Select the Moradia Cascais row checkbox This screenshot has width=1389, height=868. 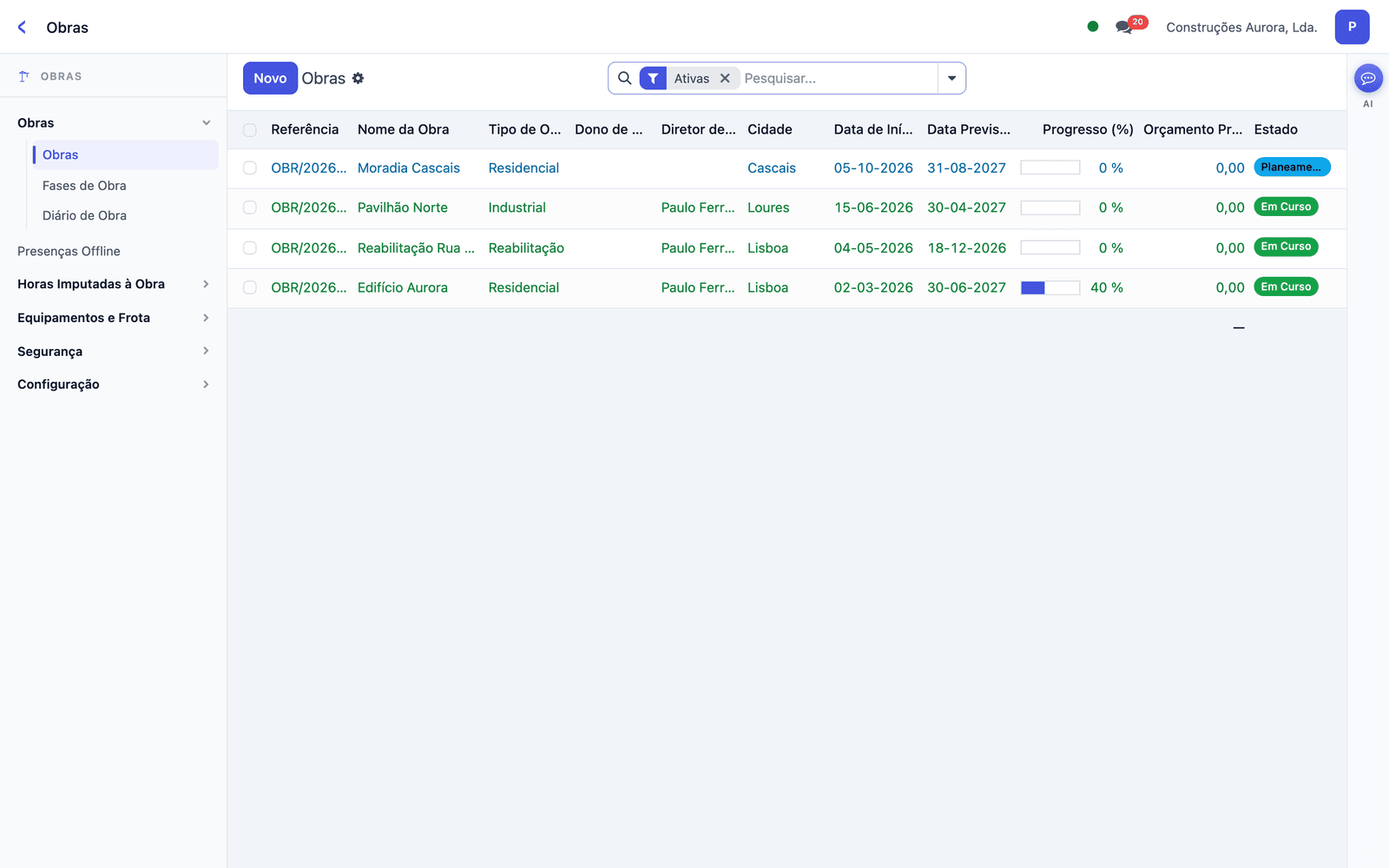tap(250, 168)
